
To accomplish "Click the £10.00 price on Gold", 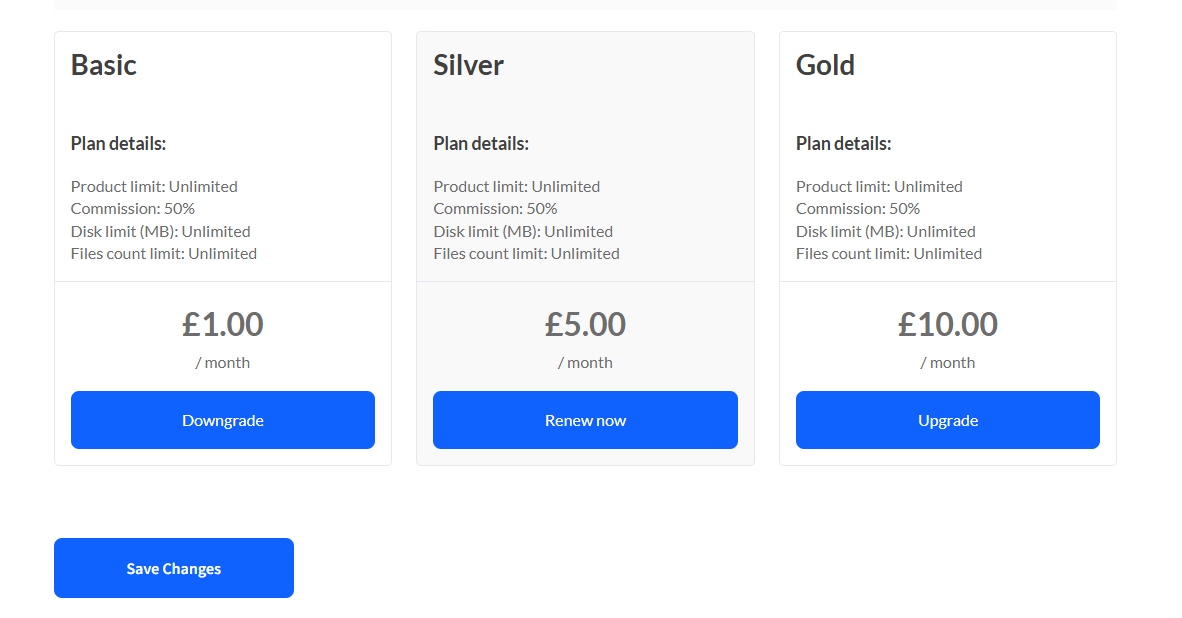I will (x=948, y=325).
